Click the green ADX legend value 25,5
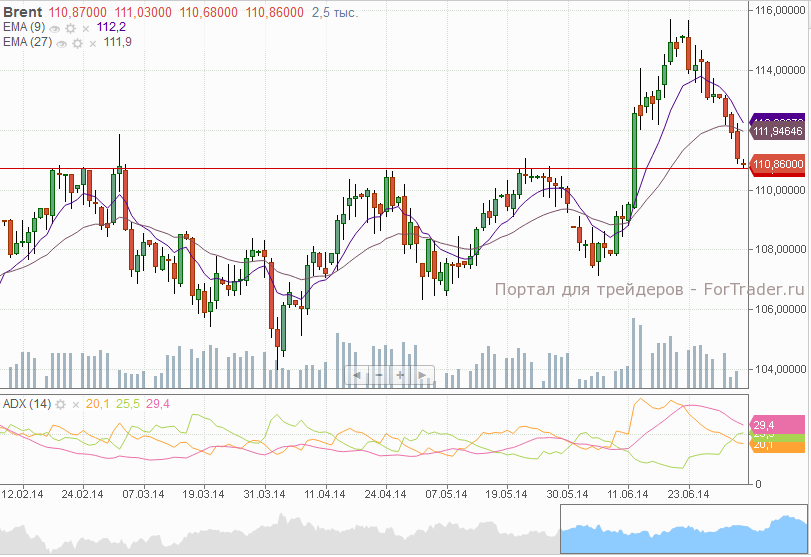The width and height of the screenshot is (811, 557). pos(128,404)
